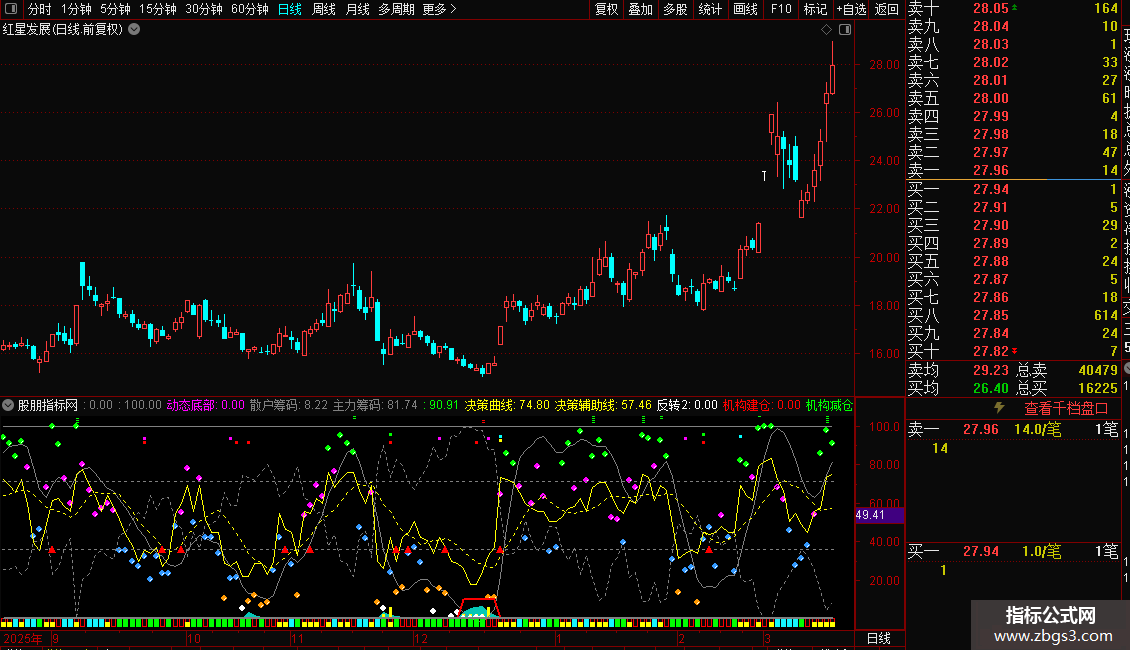The width and height of the screenshot is (1130, 650).
Task: Expand the 更多 period options
Action: tap(440, 9)
